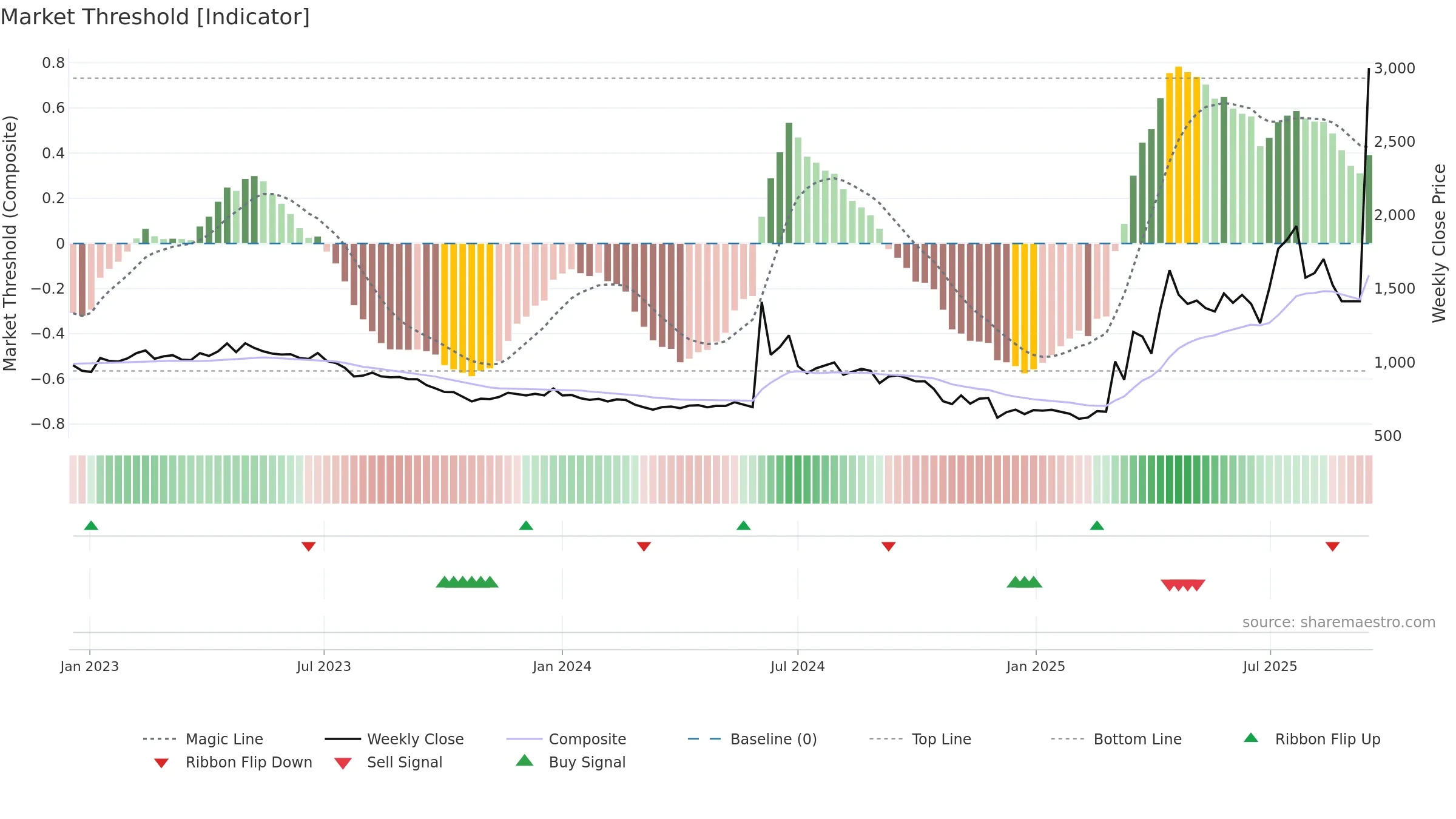Click the 'Jul 2024' x-axis label
This screenshot has height=819, width=1456.
[798, 666]
